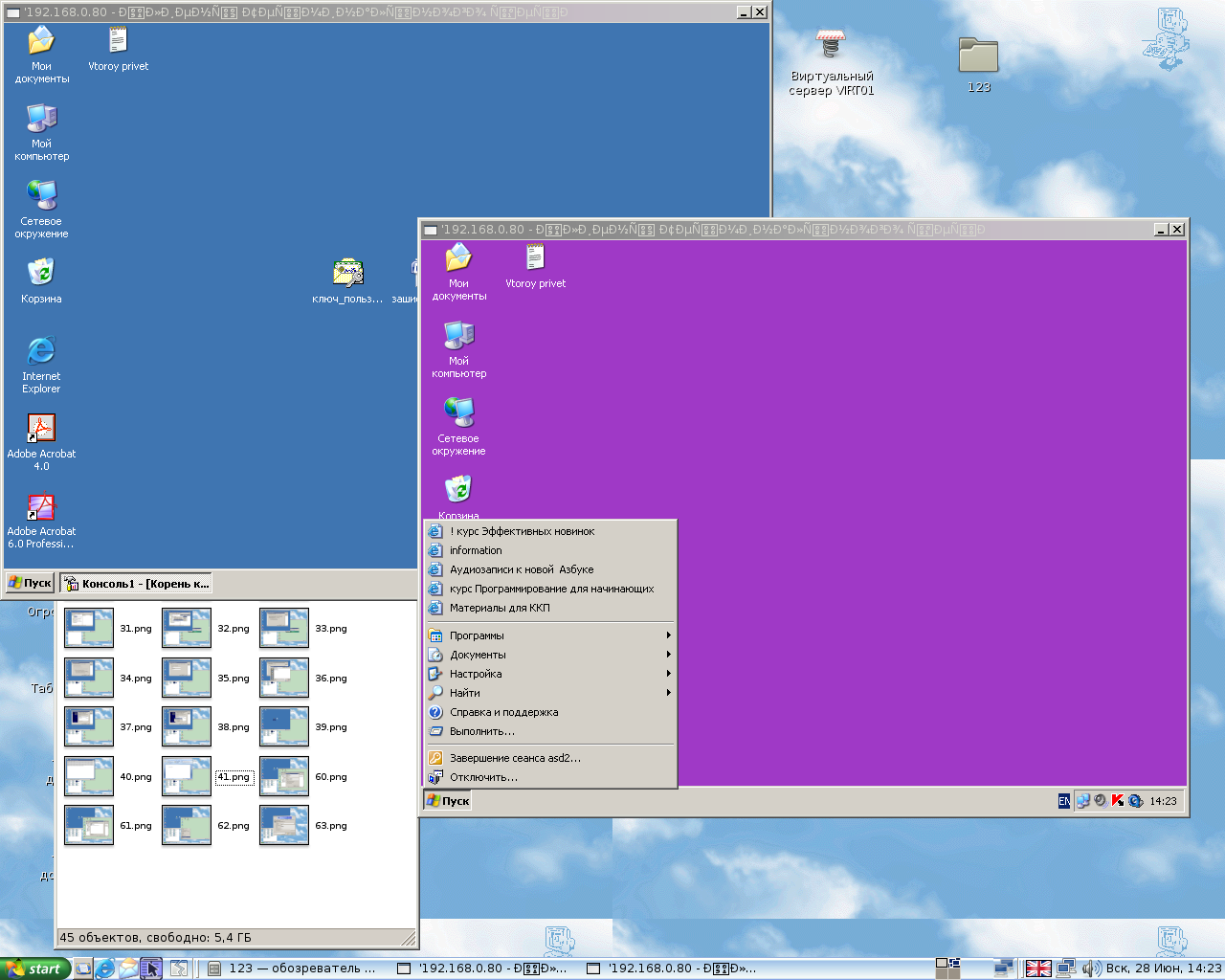This screenshot has height=980, width=1225.
Task: Open Мой компьютер icon on purple desktop
Action: coord(458,336)
